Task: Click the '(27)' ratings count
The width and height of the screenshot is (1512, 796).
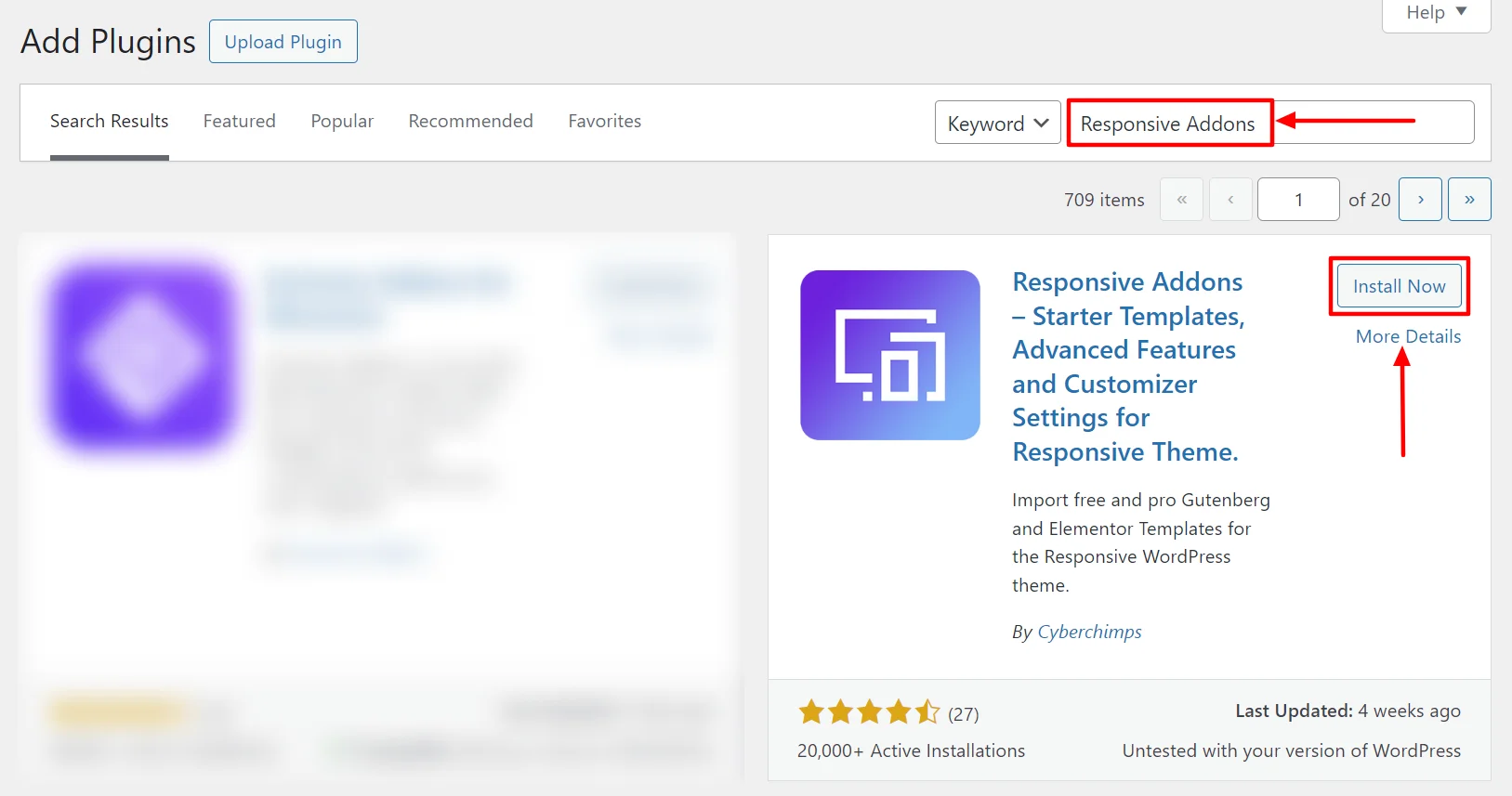Action: pyautogui.click(x=964, y=713)
